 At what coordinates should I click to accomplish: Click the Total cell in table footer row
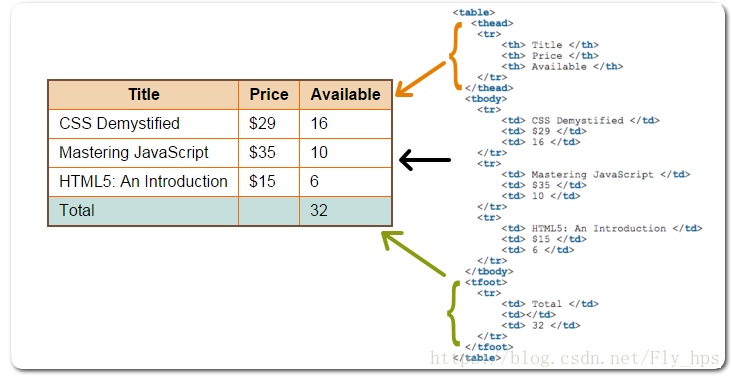(144, 211)
